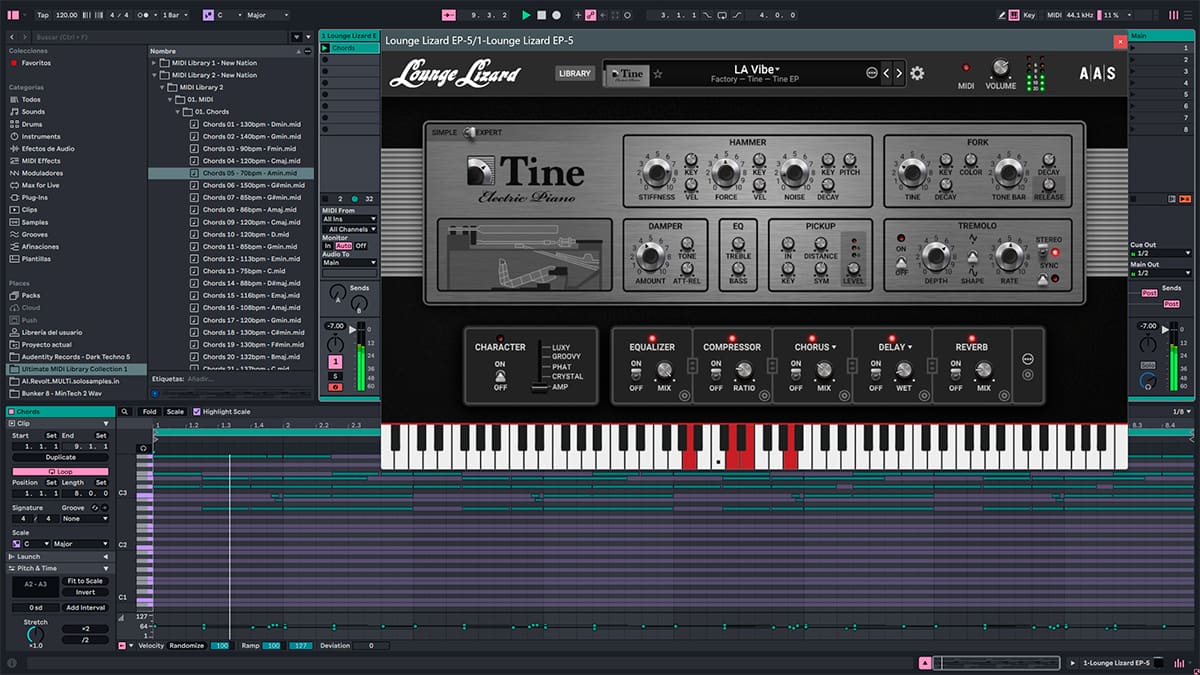Viewport: 1200px width, 675px height.
Task: Open Lounge Lizard LIBRARY tab
Action: click(575, 73)
